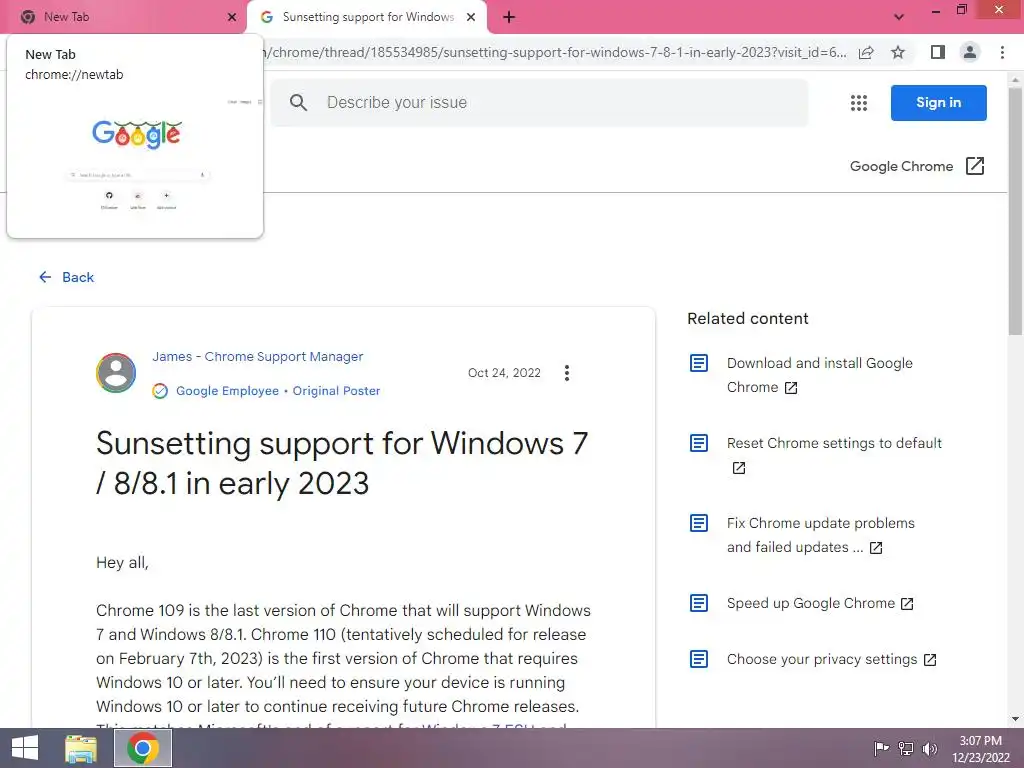Click the Google Employee label
1024x768 pixels.
coord(227,391)
